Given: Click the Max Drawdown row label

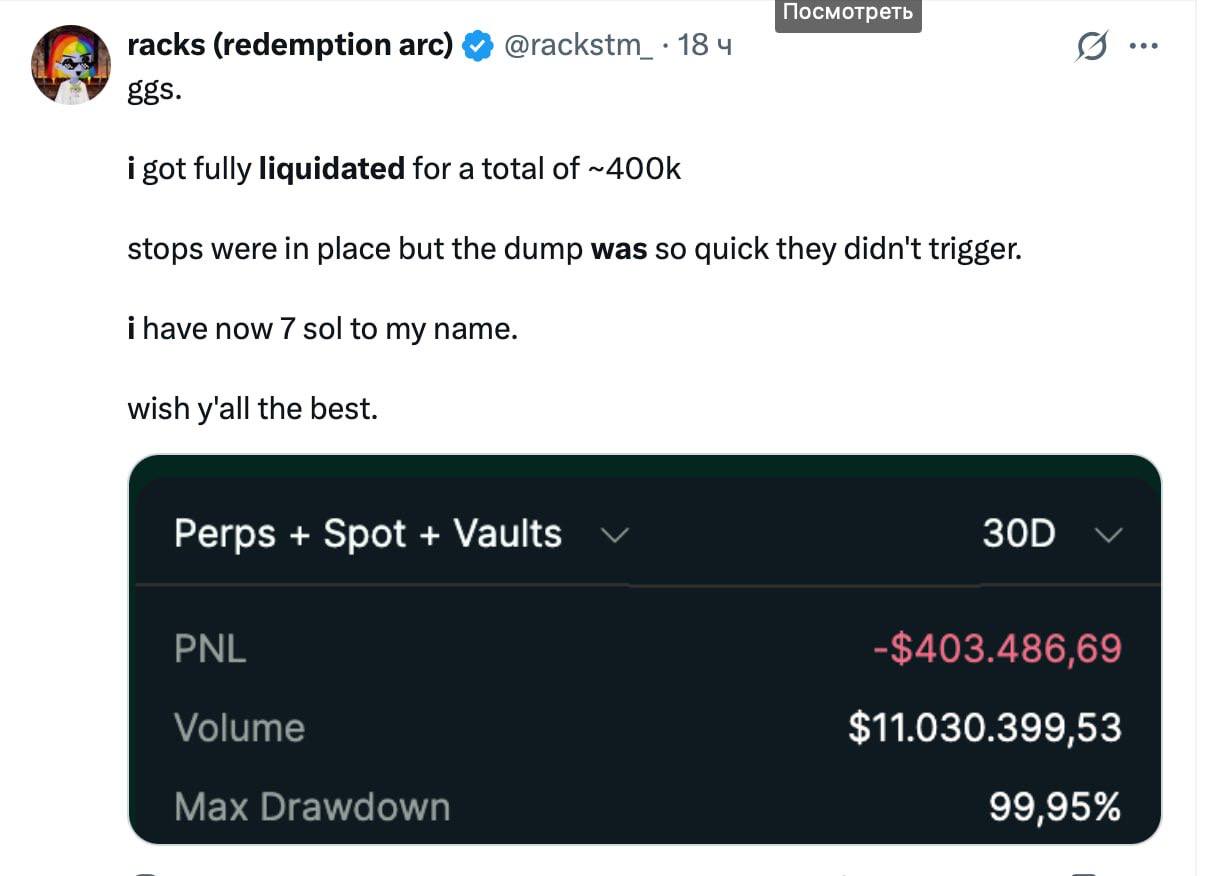Looking at the screenshot, I should [x=312, y=806].
